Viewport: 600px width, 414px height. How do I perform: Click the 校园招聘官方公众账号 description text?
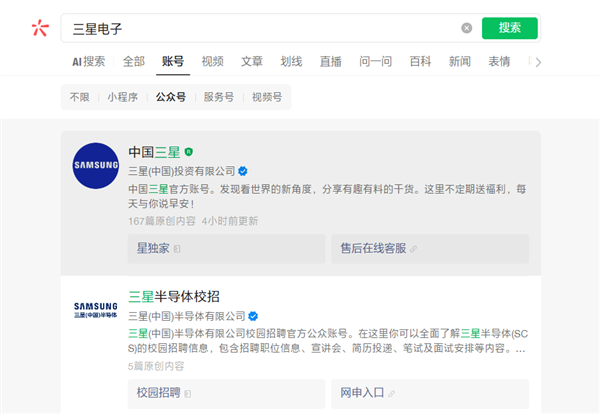tap(328, 341)
